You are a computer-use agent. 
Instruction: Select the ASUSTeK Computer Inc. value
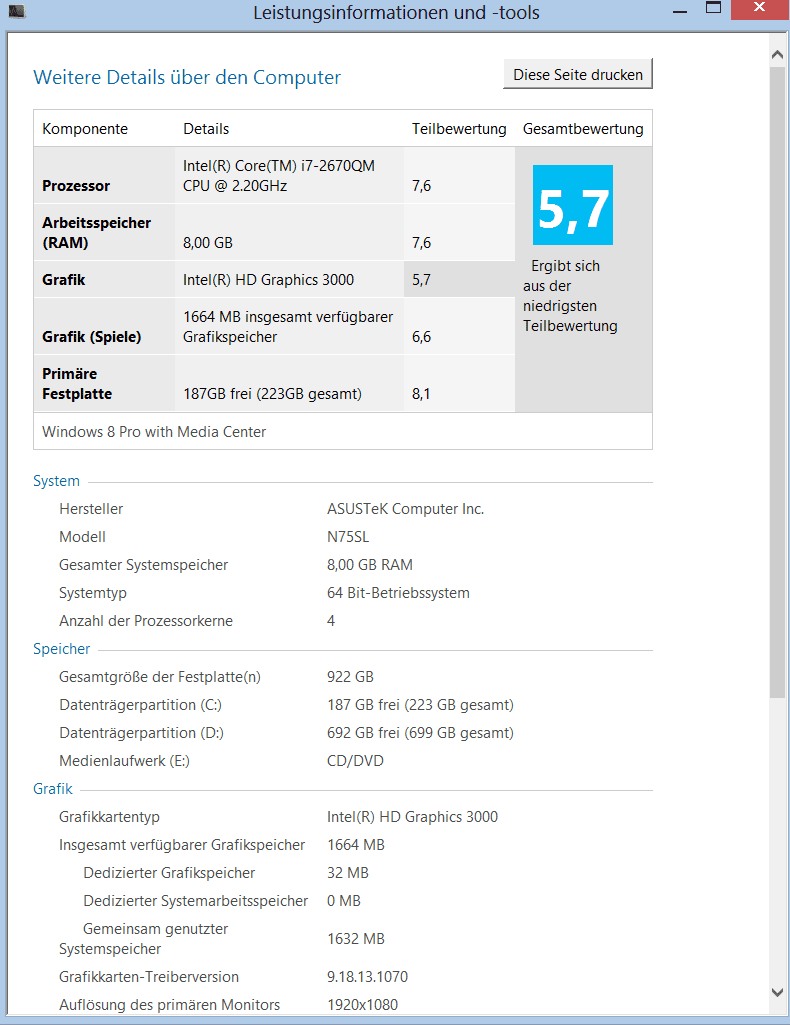coord(405,509)
